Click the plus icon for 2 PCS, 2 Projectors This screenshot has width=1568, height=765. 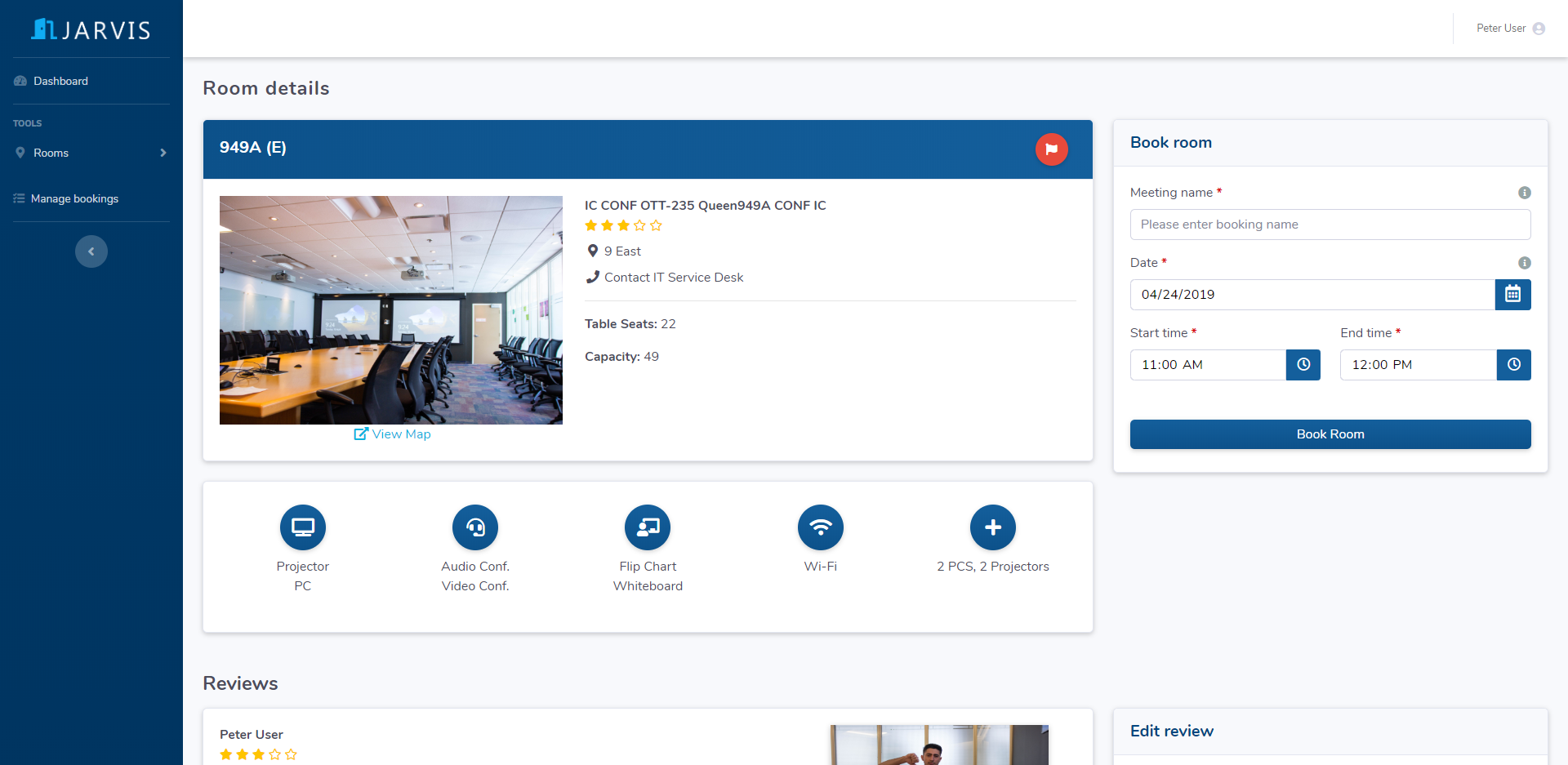pos(992,527)
